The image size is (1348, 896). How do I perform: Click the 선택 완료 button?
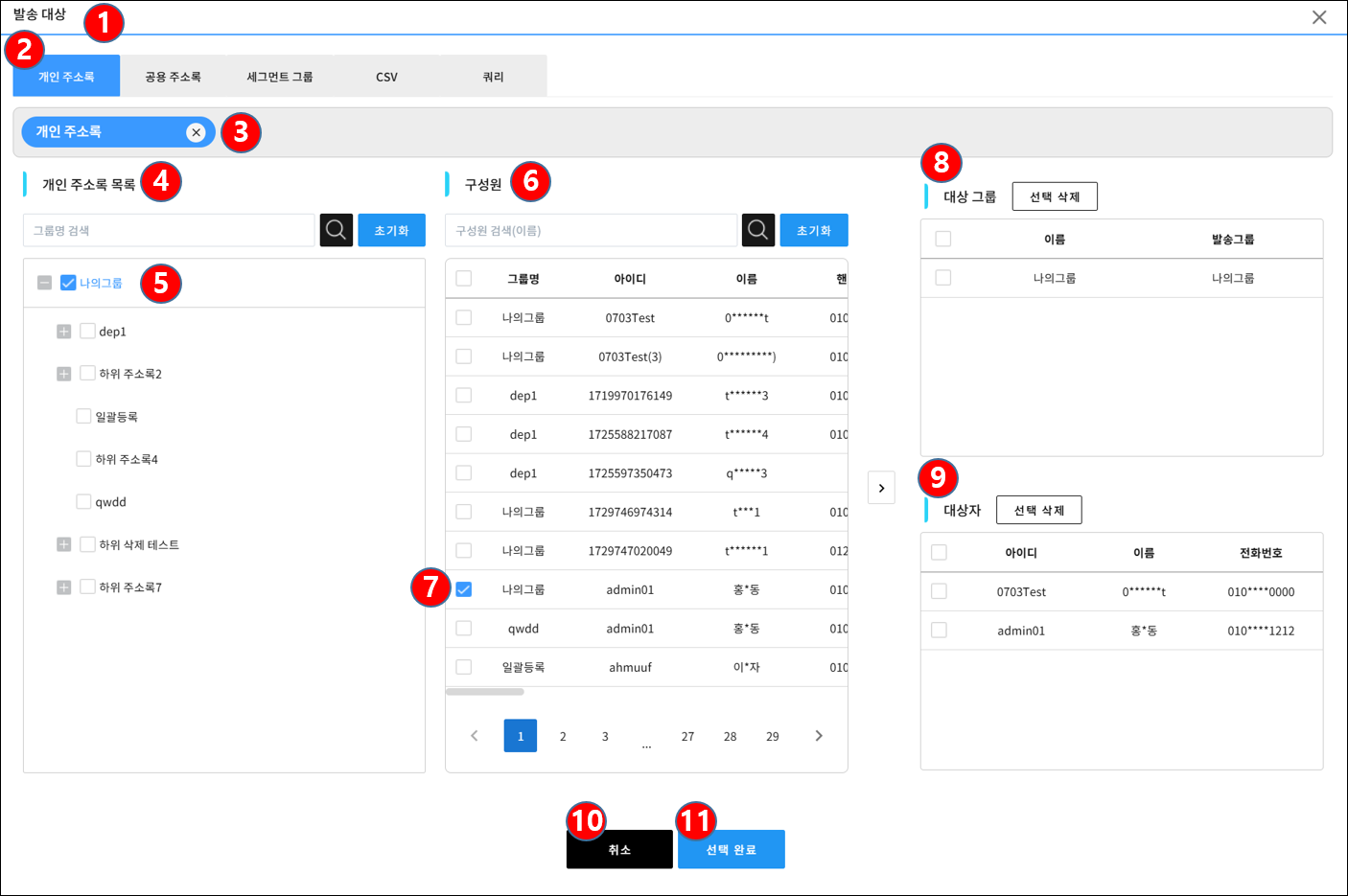[732, 849]
